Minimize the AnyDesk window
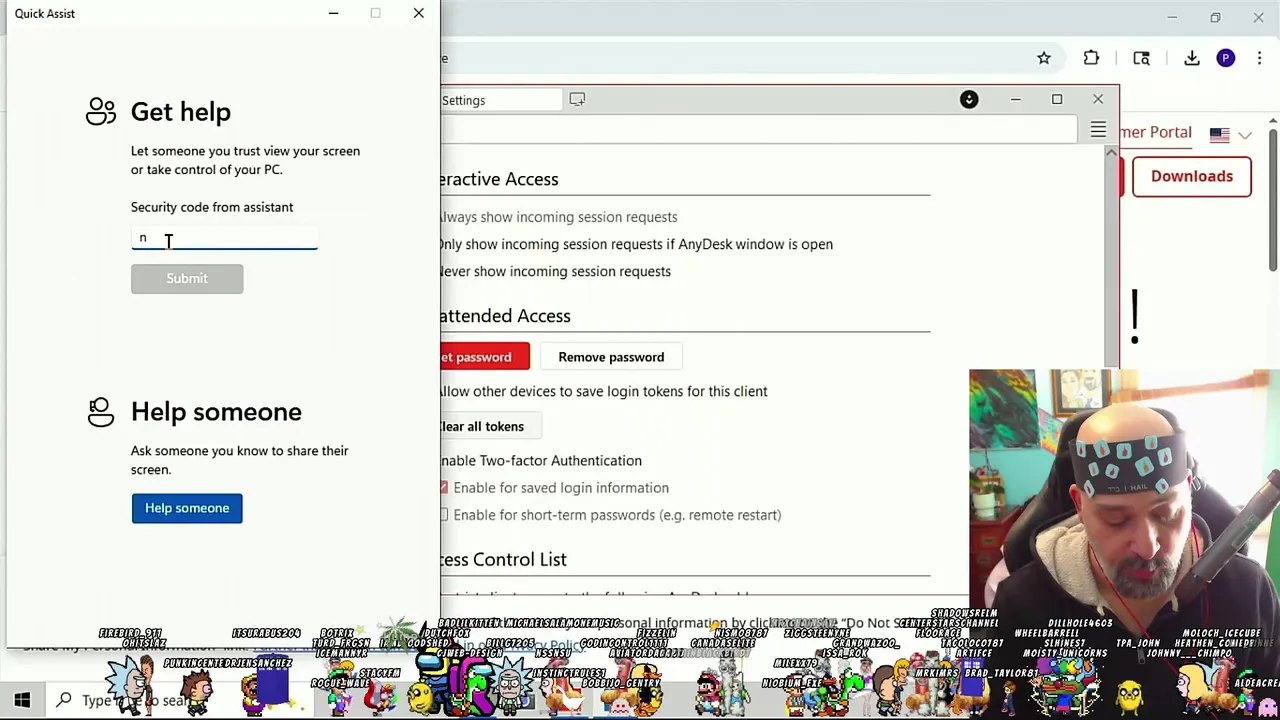 coord(1016,99)
